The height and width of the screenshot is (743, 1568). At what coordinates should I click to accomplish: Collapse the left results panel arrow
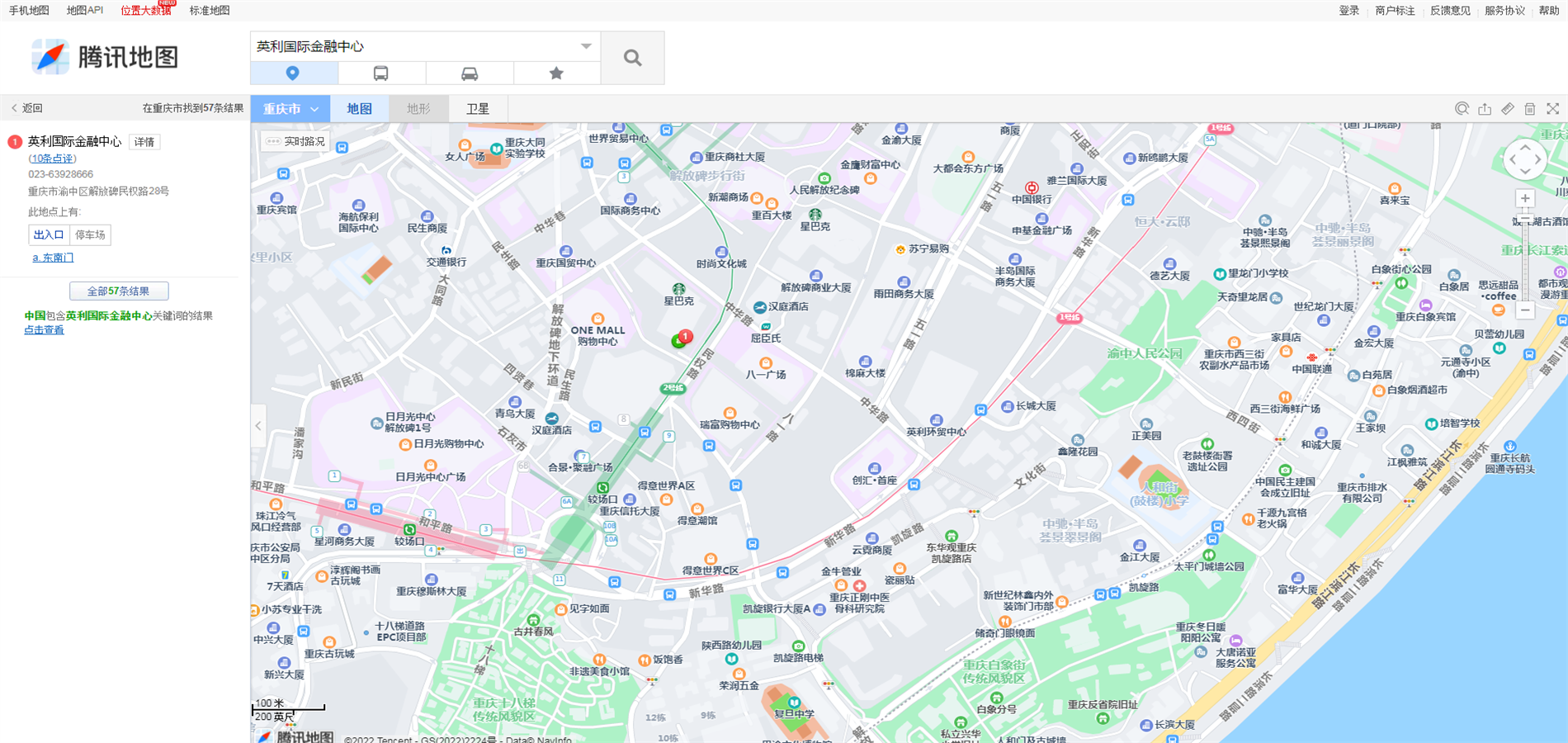[x=258, y=426]
